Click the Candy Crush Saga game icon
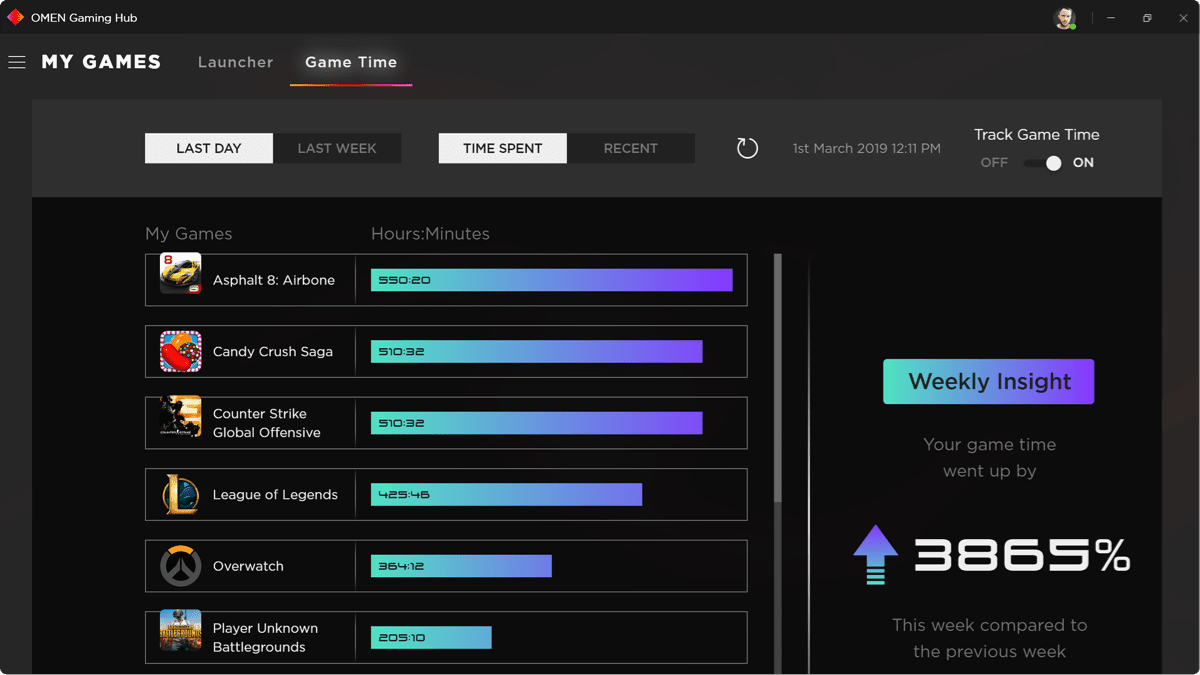1200x675 pixels. [x=181, y=351]
